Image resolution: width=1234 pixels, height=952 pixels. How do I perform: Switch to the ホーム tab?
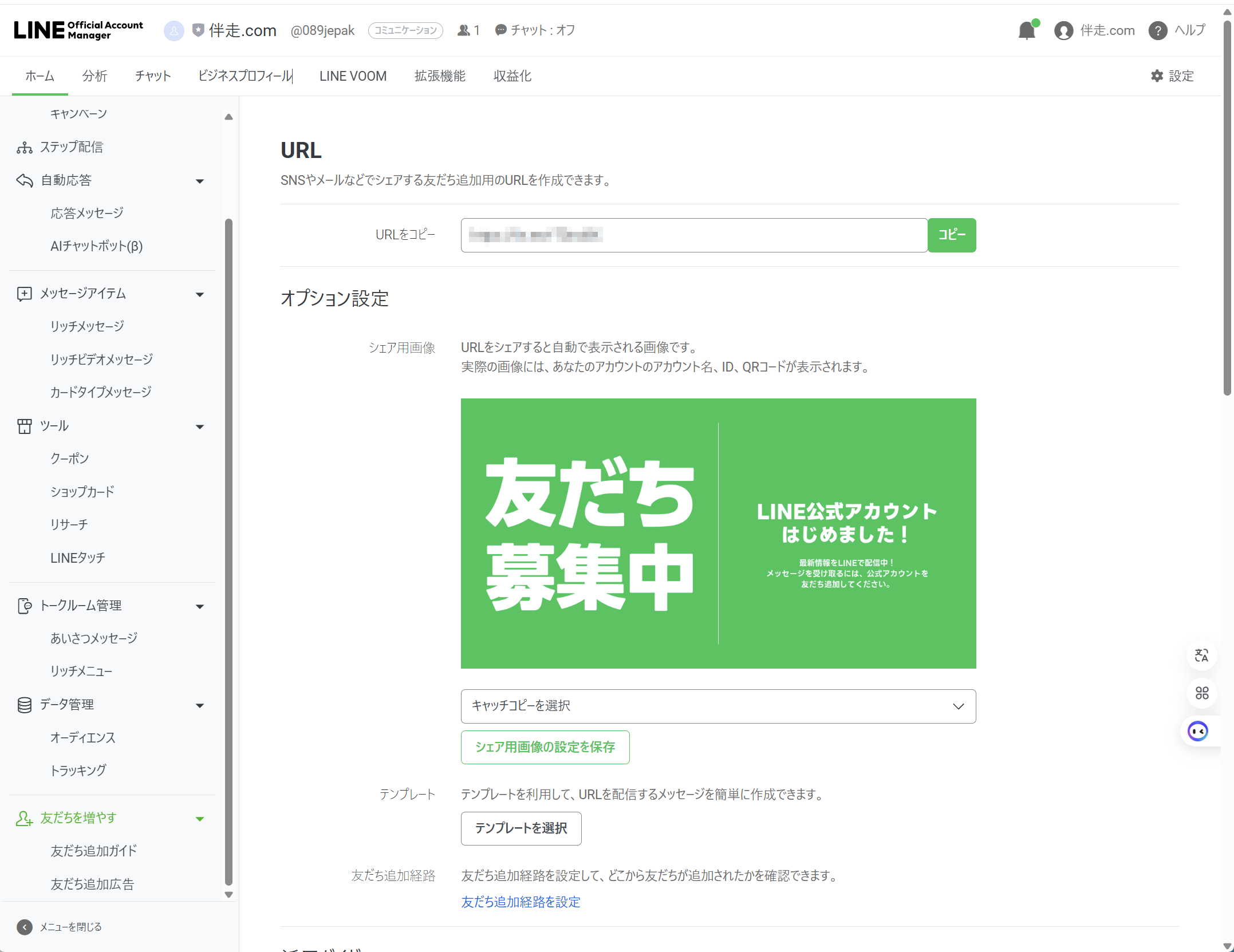[x=40, y=76]
